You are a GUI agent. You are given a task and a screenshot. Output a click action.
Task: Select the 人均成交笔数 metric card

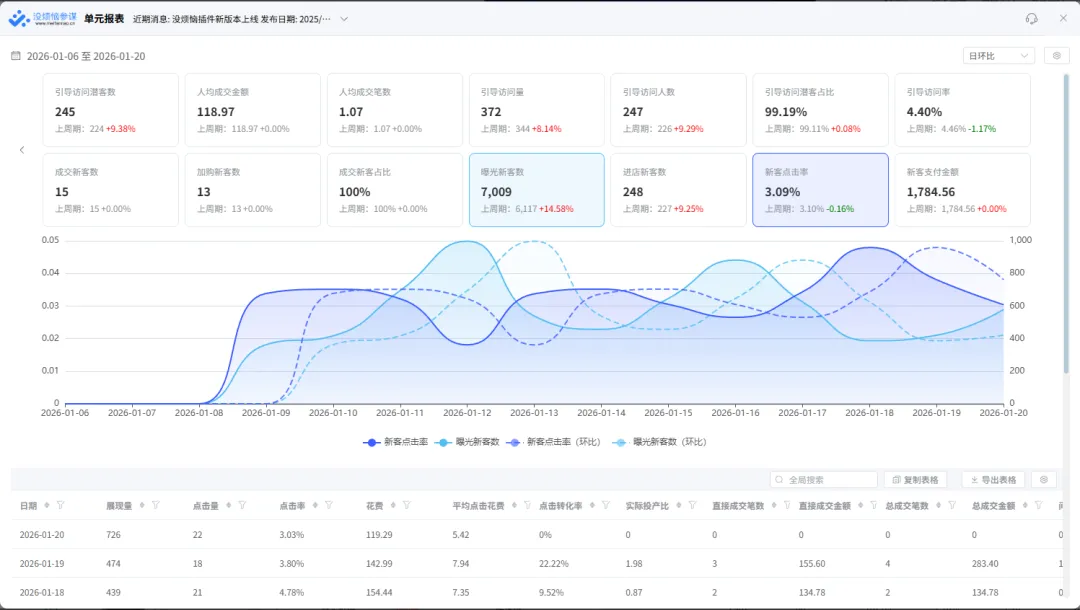click(395, 110)
